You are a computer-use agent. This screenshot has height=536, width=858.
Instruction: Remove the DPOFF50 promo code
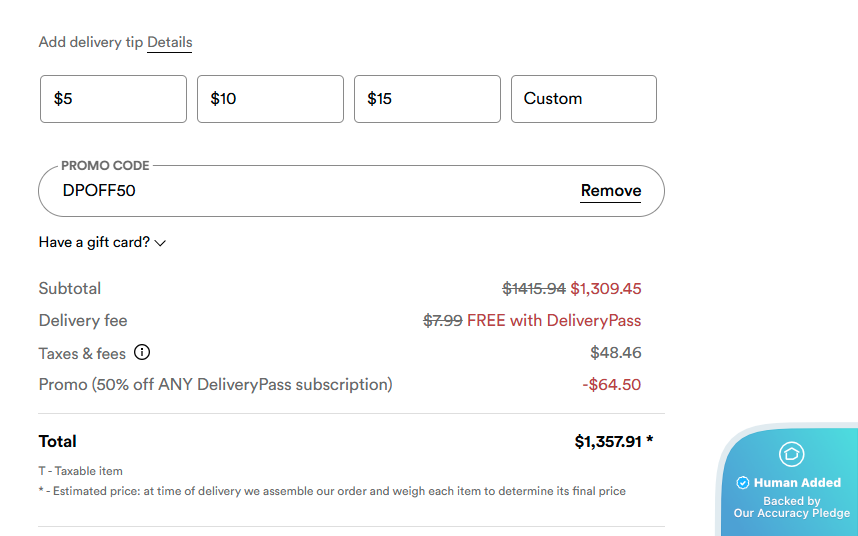(611, 190)
